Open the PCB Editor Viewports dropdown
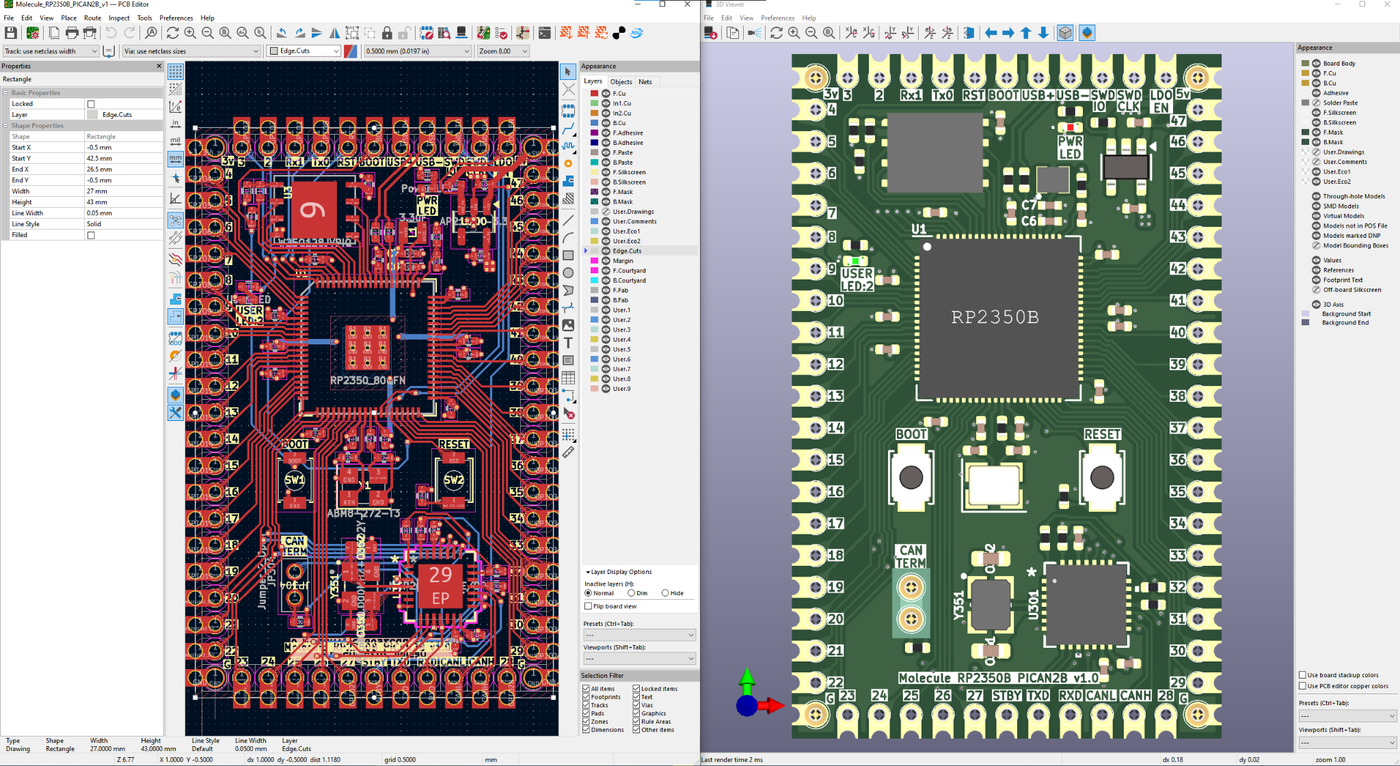This screenshot has height=766, width=1400. point(639,659)
